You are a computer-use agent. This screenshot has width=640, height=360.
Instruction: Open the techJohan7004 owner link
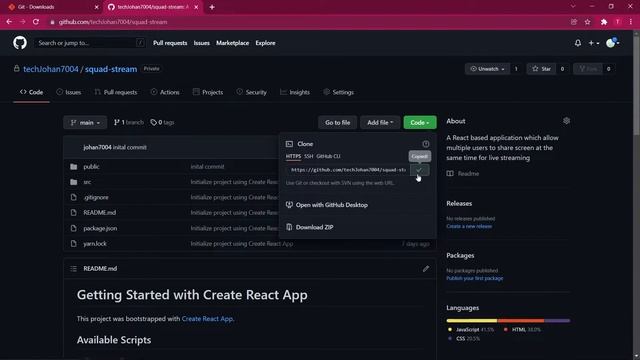coord(51,69)
